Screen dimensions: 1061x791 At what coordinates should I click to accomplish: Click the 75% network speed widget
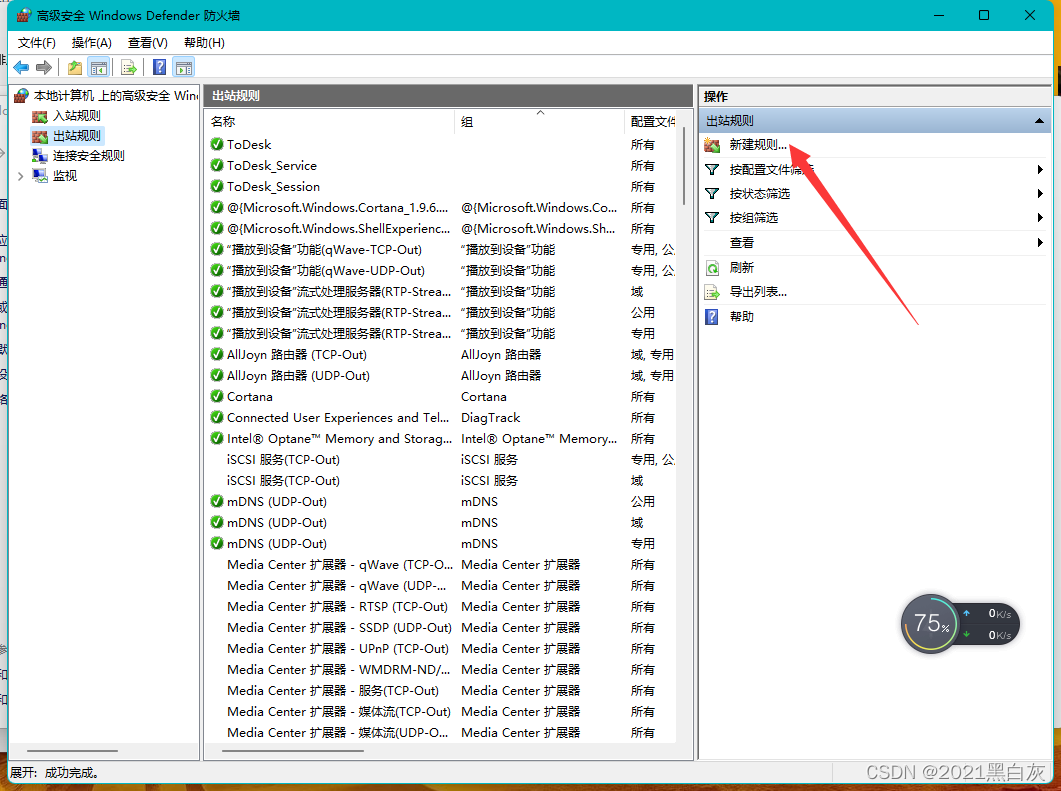coord(960,624)
